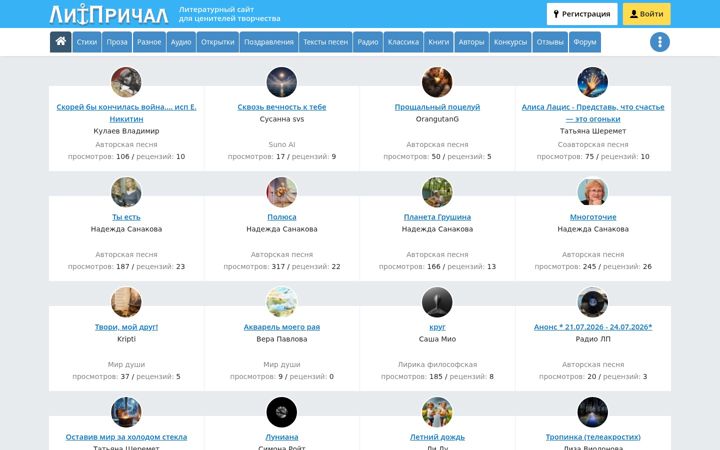Open the Авторы section
720x450 pixels.
tap(472, 42)
